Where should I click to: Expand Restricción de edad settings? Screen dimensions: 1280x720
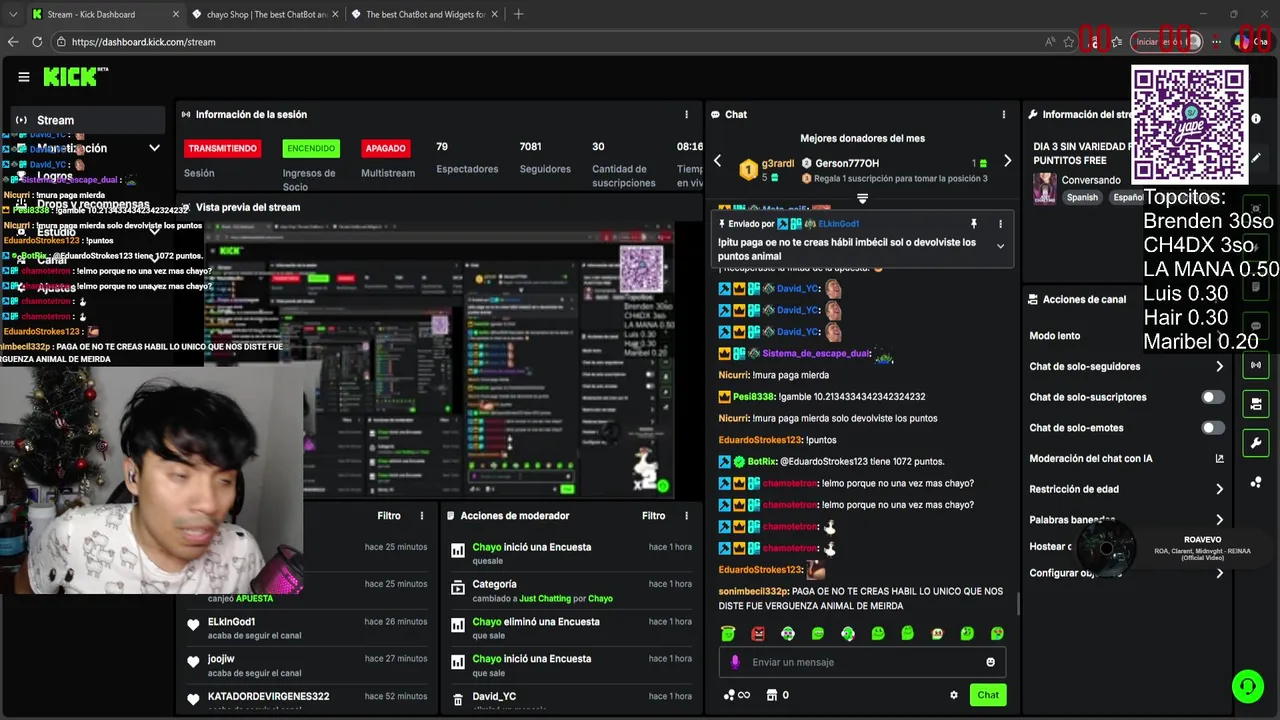[x=1219, y=489]
